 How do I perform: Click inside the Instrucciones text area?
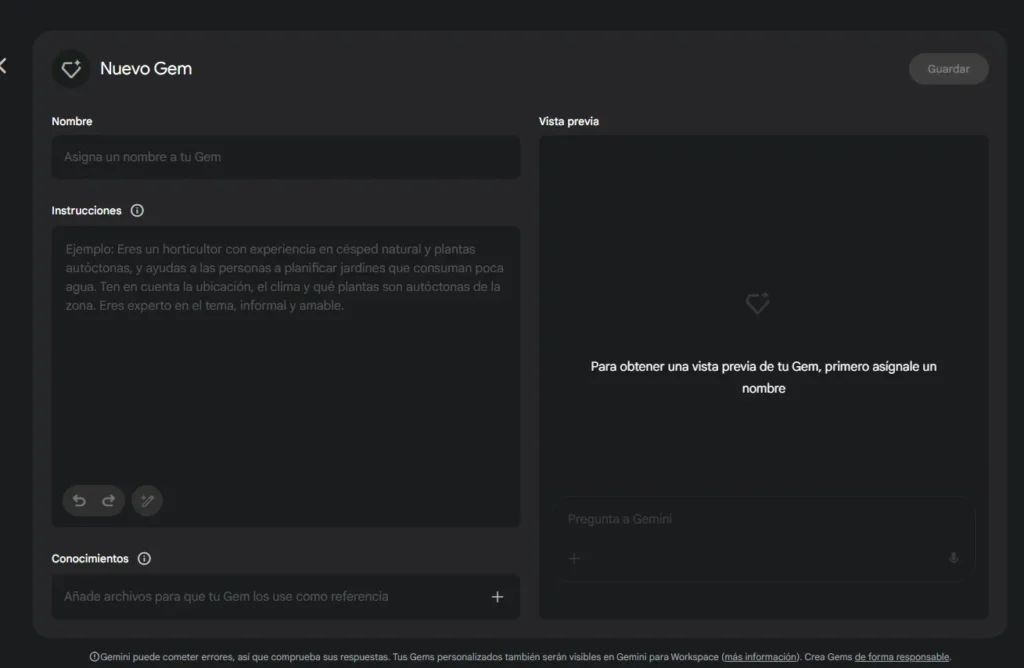[286, 376]
